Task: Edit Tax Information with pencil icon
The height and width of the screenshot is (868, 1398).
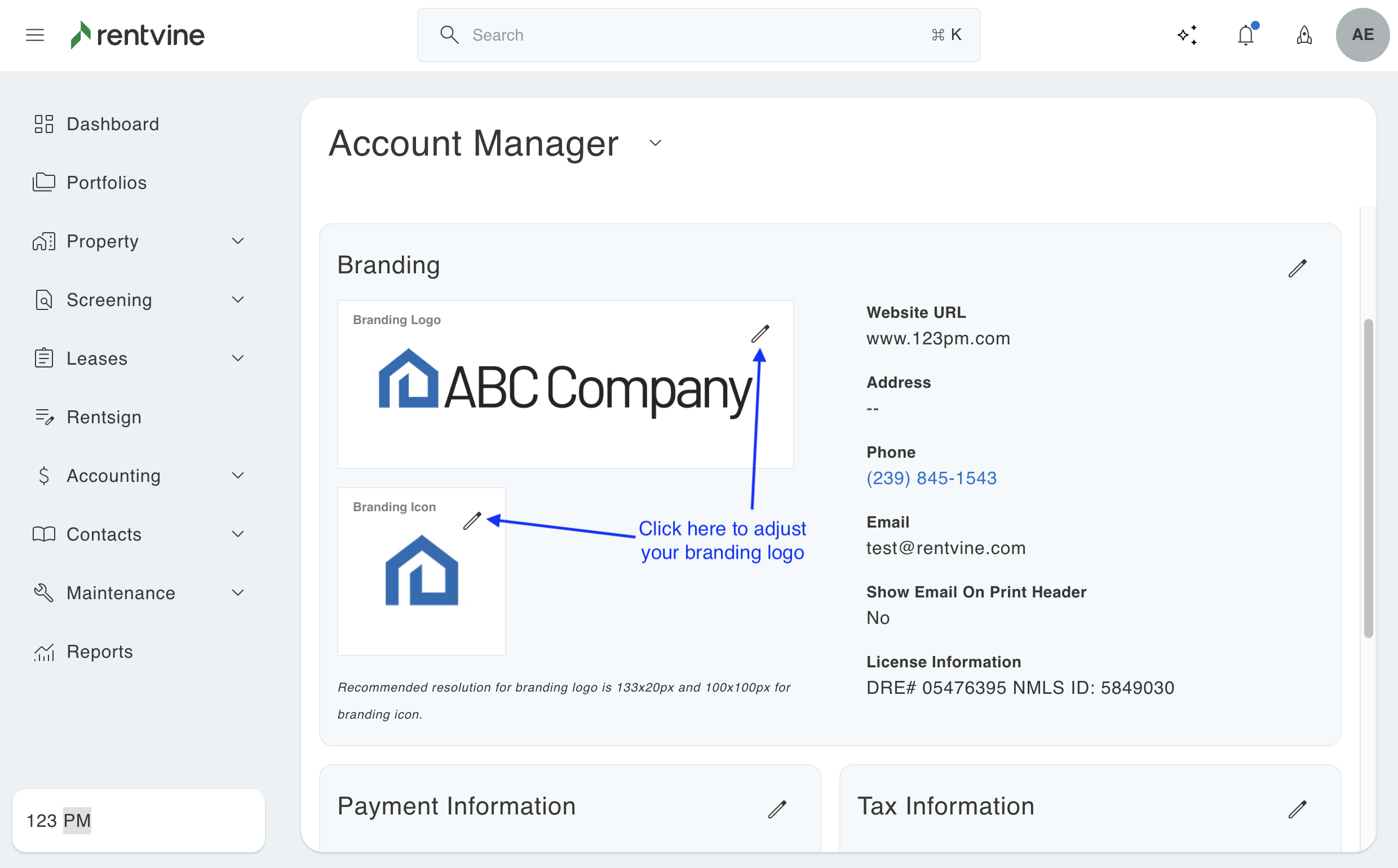Action: pos(1297,809)
